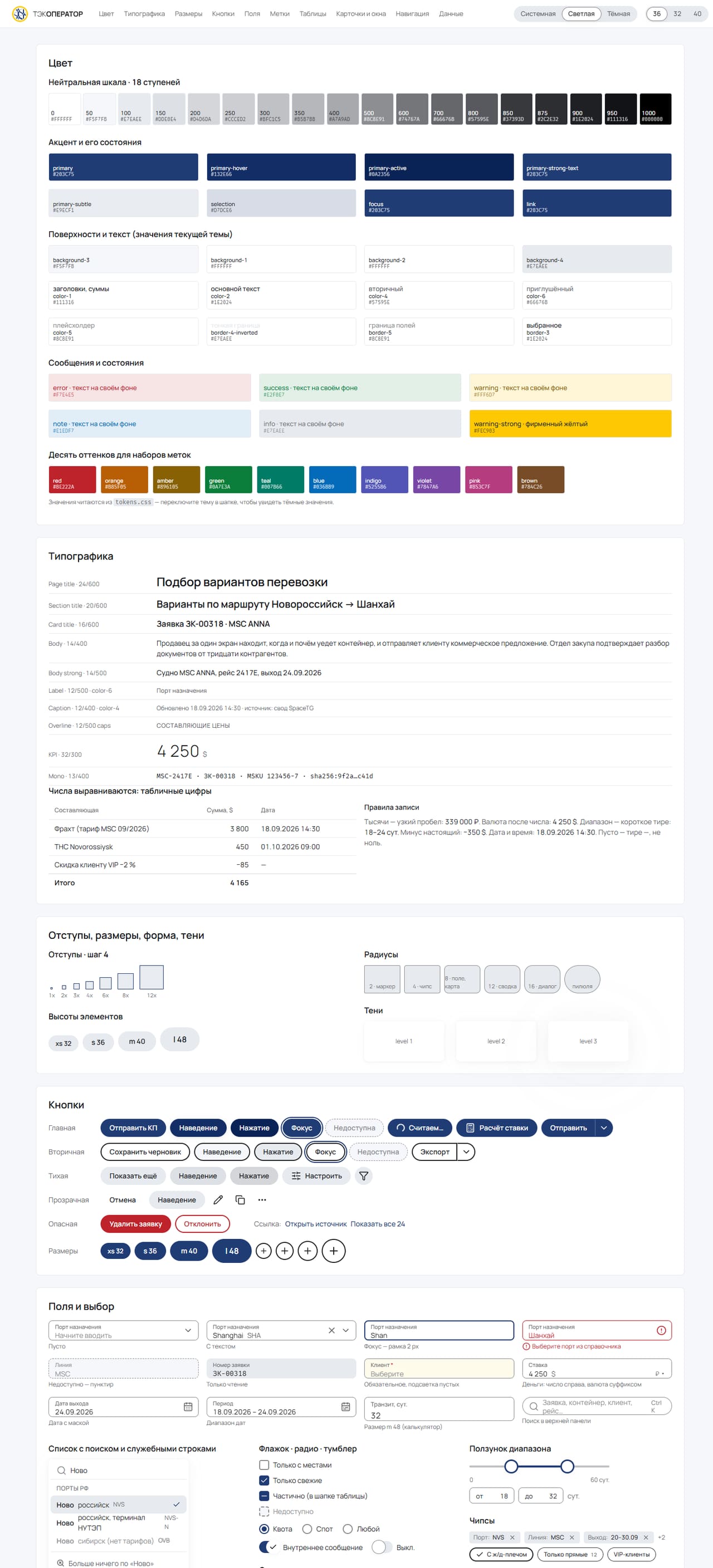
Task: Switch theme to Тёмная
Action: tap(618, 13)
